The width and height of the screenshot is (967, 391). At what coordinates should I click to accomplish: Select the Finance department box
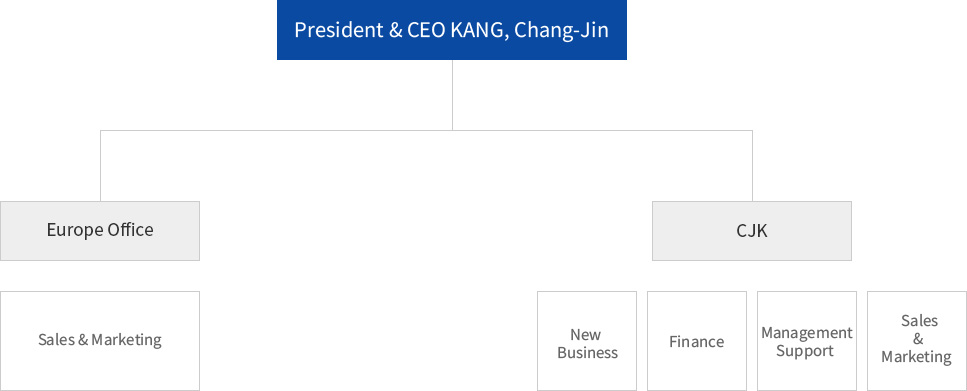(697, 340)
